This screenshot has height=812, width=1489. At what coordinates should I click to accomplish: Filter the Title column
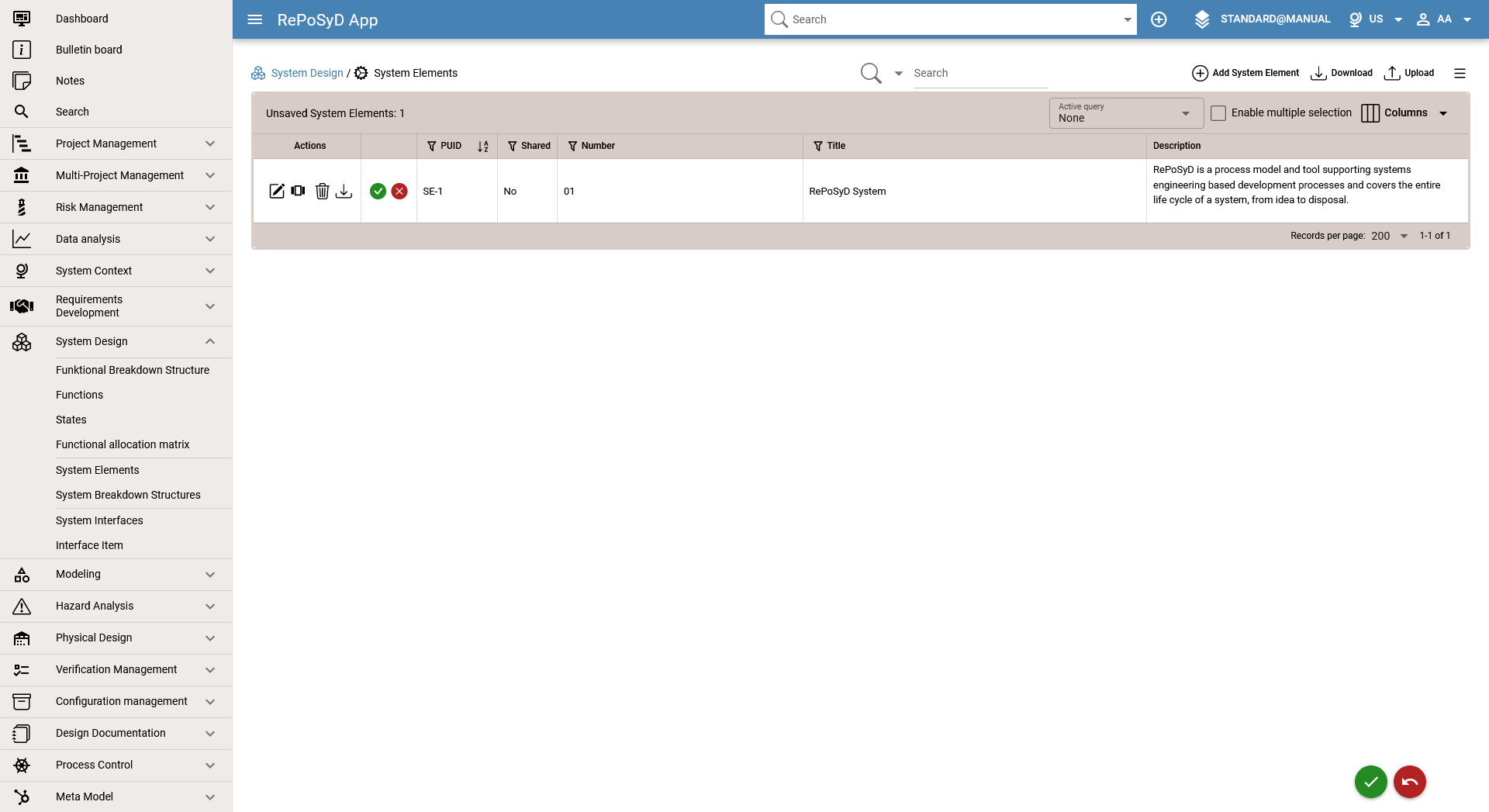click(x=817, y=146)
